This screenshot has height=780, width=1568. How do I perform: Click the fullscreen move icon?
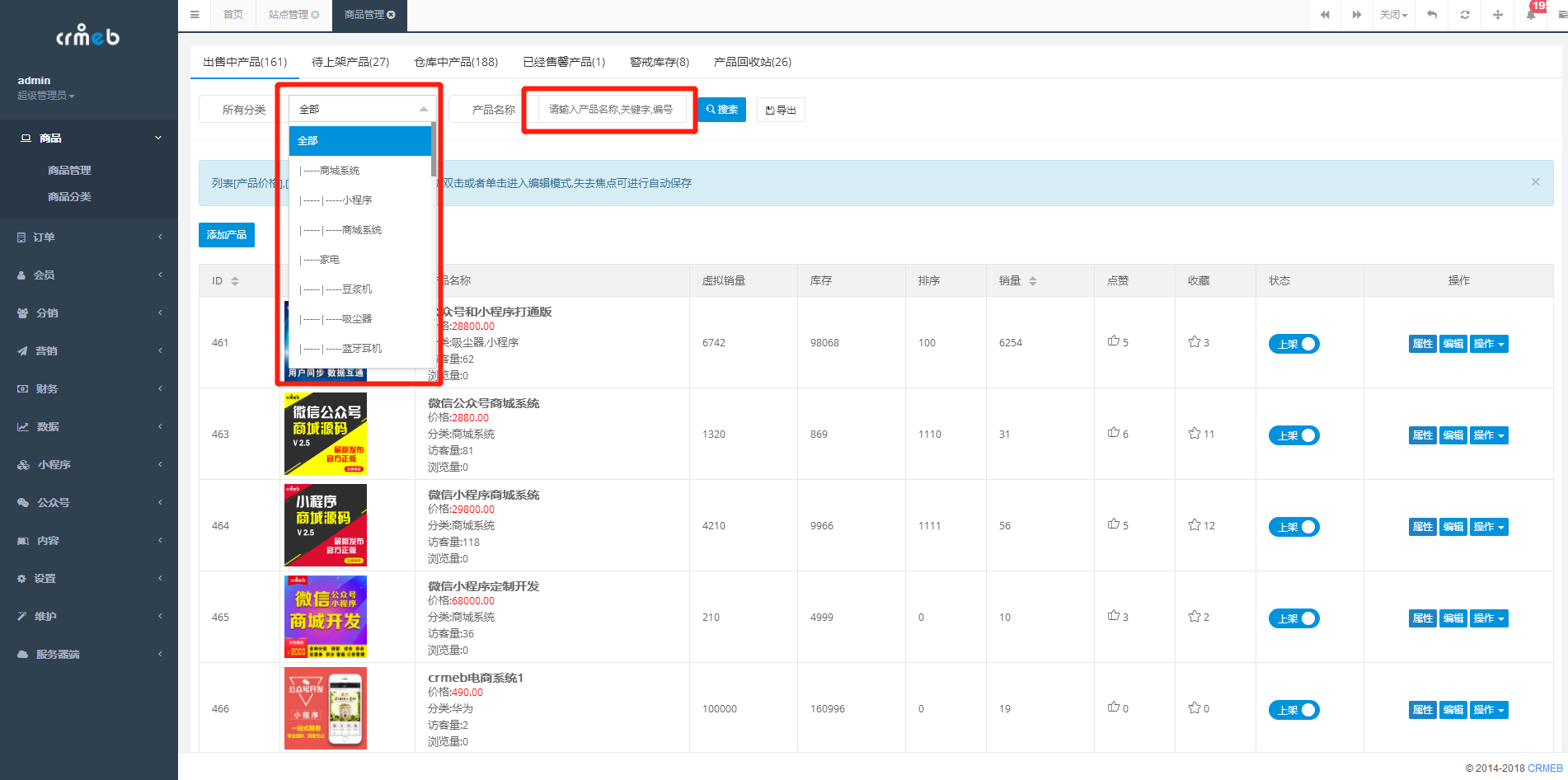pyautogui.click(x=1498, y=15)
